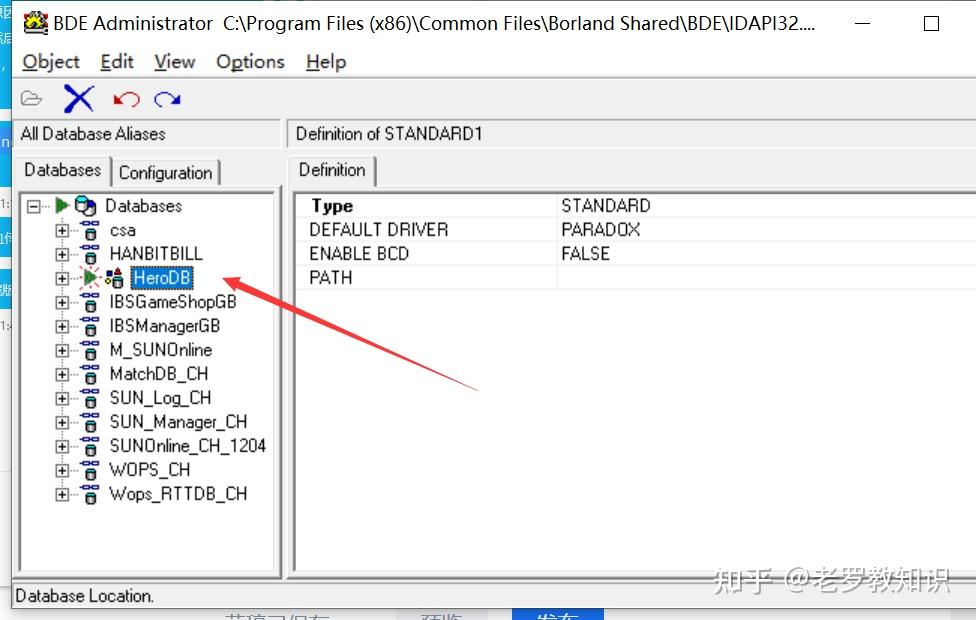Viewport: 976px width, 620px height.
Task: Select the Definition tab
Action: 331,171
